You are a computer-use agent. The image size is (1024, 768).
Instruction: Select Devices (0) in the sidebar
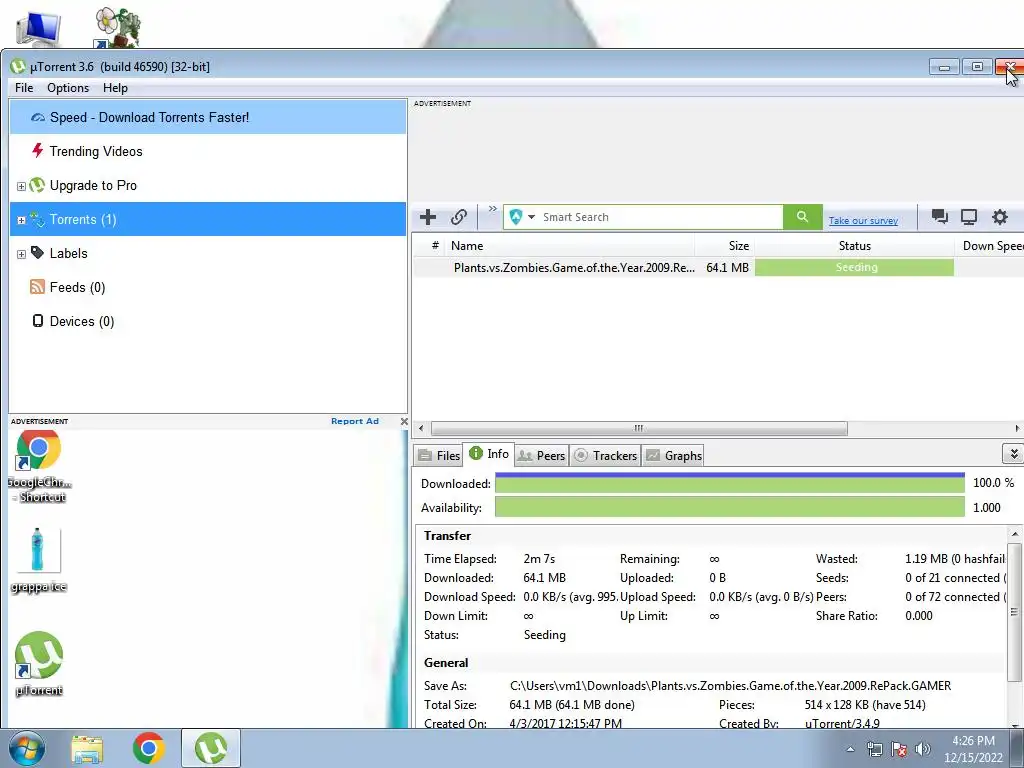208,321
